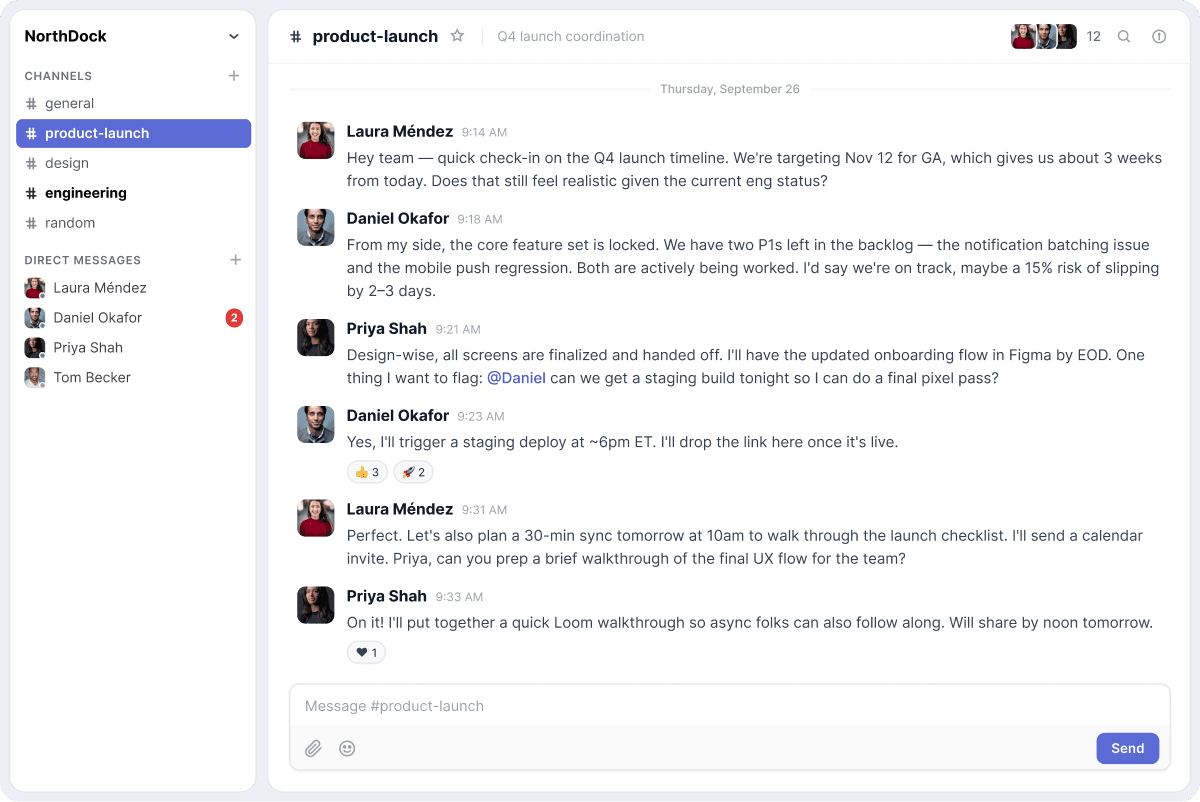Click the 9:33 AM timestamp
1200x802 pixels.
459,597
